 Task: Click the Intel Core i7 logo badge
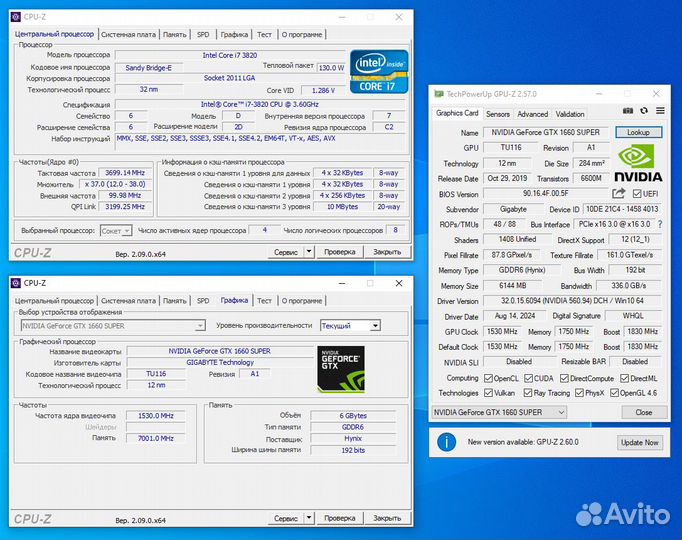coord(379,72)
